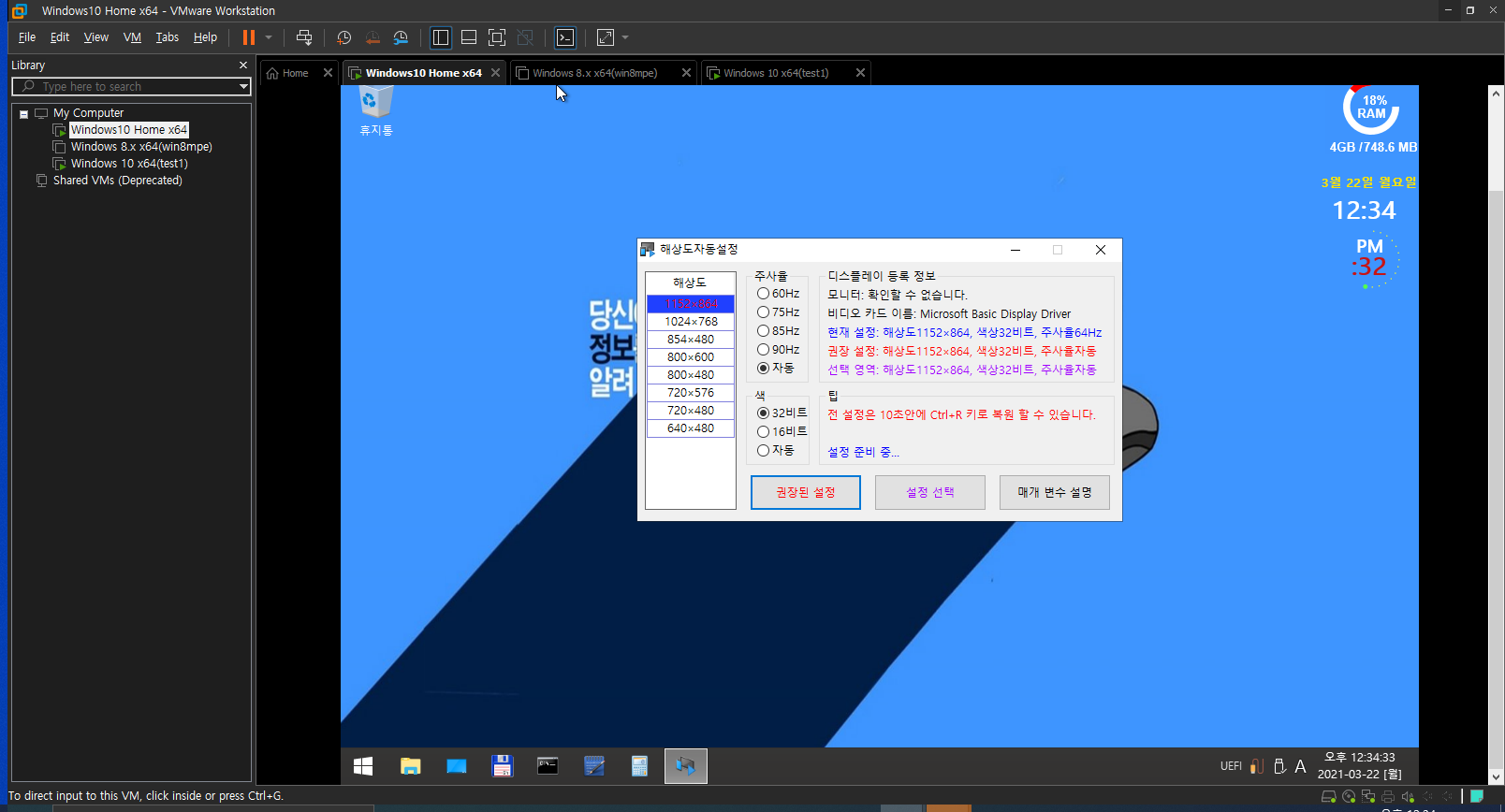Screen dimensions: 1505x812
Task: Click the CD/DVD drive status bar icon
Action: pos(1349,797)
